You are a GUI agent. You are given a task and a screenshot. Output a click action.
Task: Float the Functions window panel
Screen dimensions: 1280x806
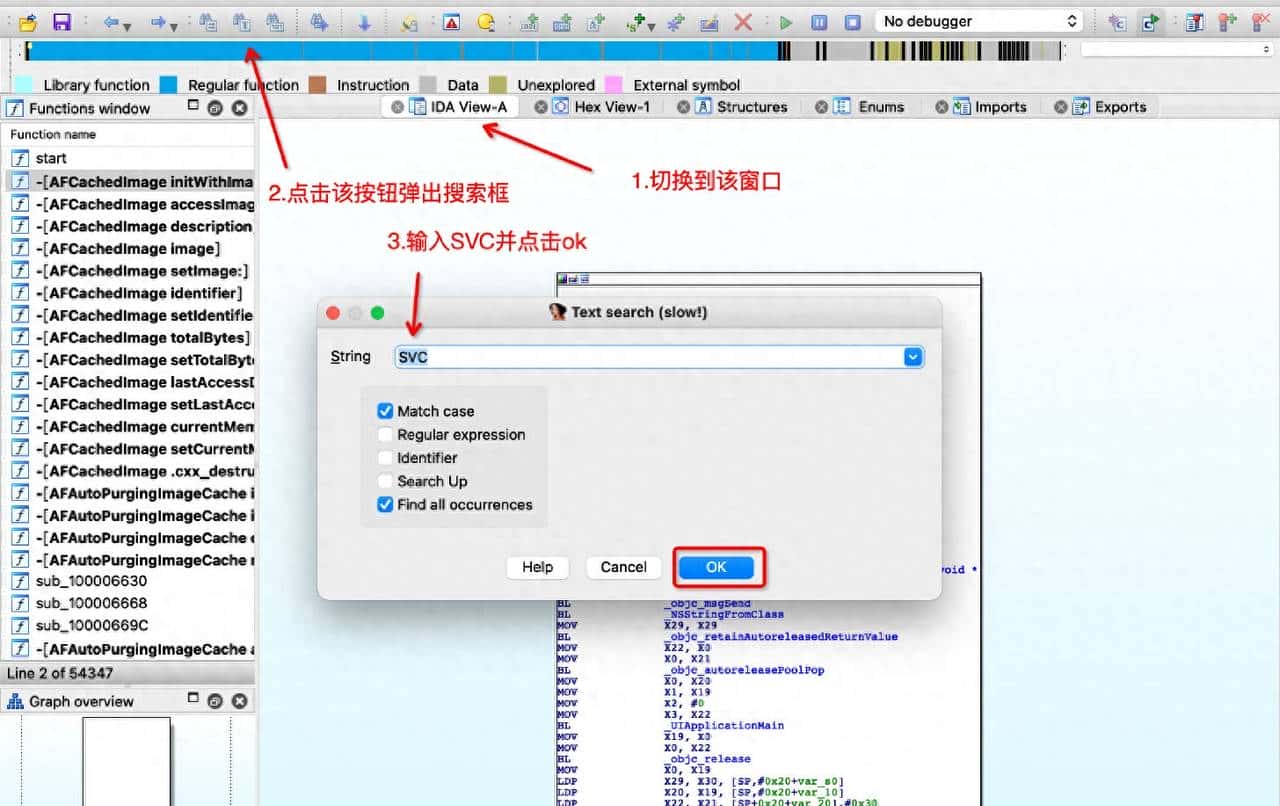[x=213, y=108]
